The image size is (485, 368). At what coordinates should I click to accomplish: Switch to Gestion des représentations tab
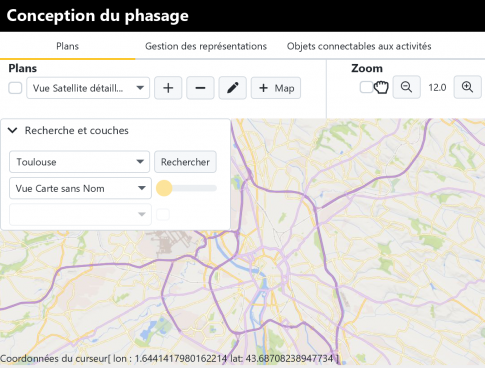(x=206, y=46)
